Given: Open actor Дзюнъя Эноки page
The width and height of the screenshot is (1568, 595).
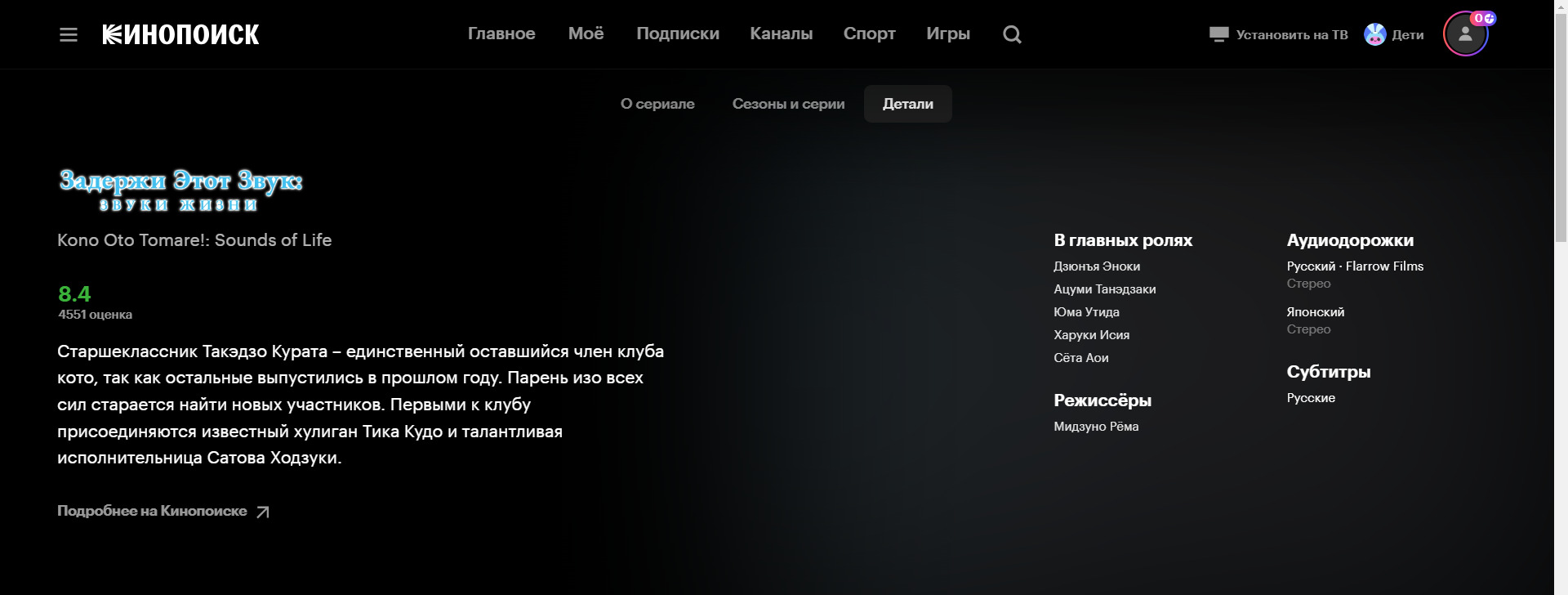Looking at the screenshot, I should tap(1096, 266).
